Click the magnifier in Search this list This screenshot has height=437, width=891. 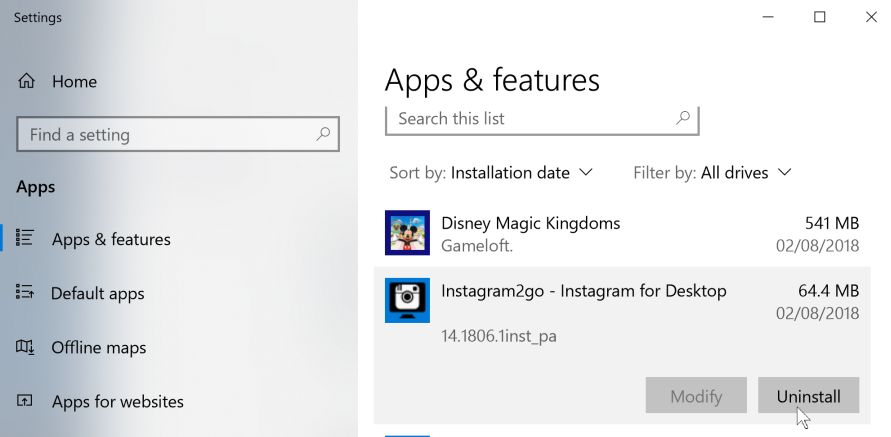click(x=683, y=118)
